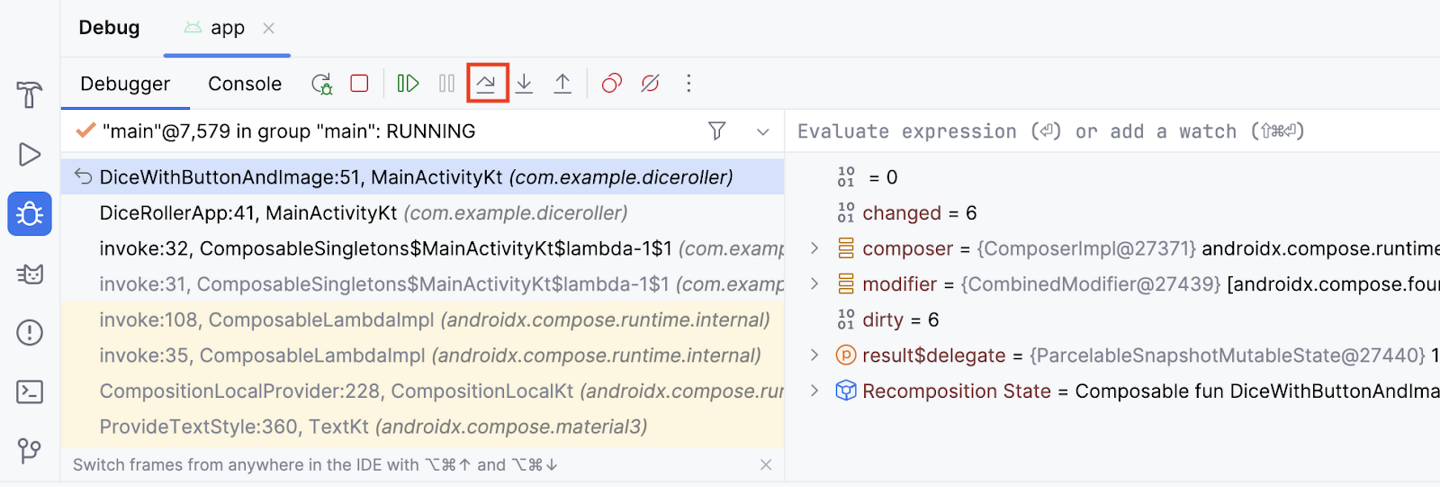The height and width of the screenshot is (487, 1440).
Task: Click the Evaluate expression input field
Action: (x=1100, y=132)
